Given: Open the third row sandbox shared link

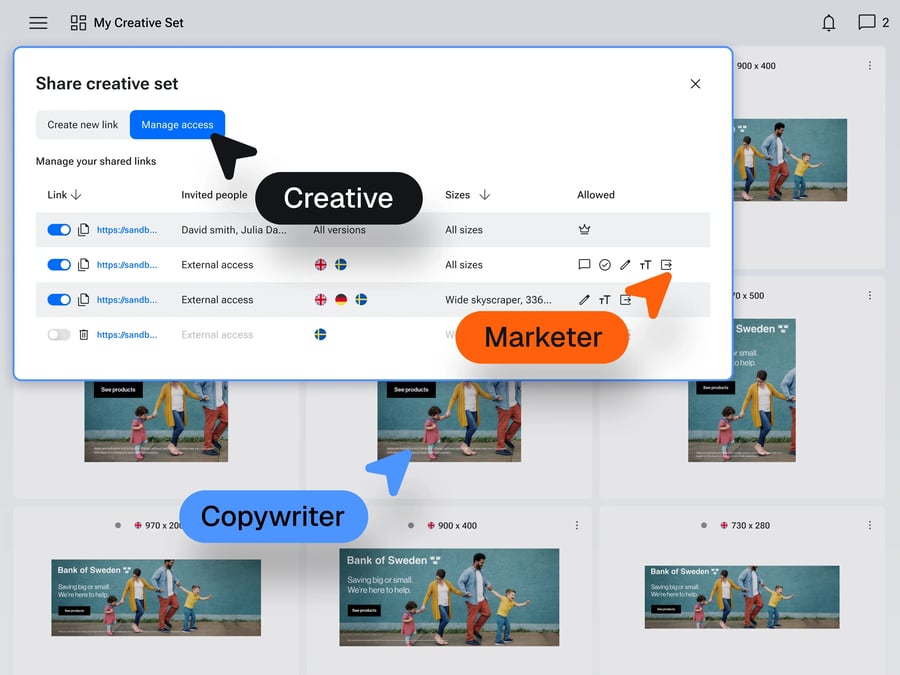Looking at the screenshot, I should click(127, 300).
